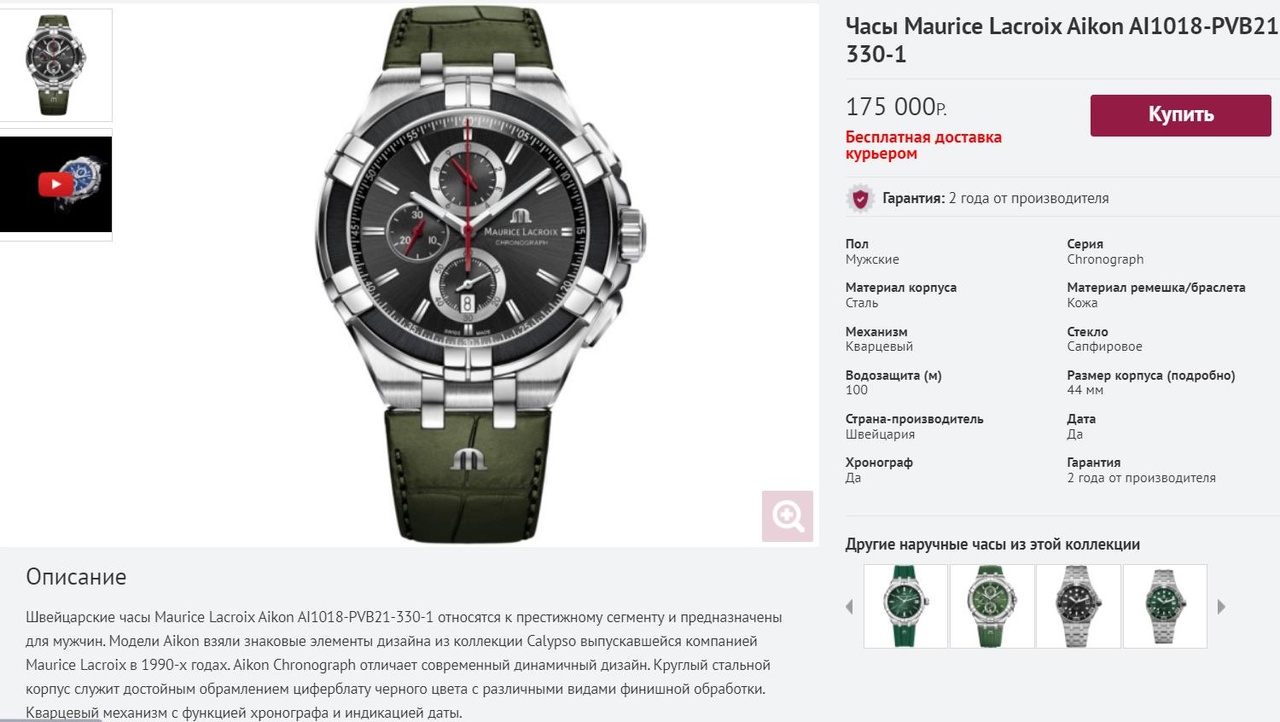The height and width of the screenshot is (722, 1280).
Task: Click the 175 000 price
Action: pos(896,107)
